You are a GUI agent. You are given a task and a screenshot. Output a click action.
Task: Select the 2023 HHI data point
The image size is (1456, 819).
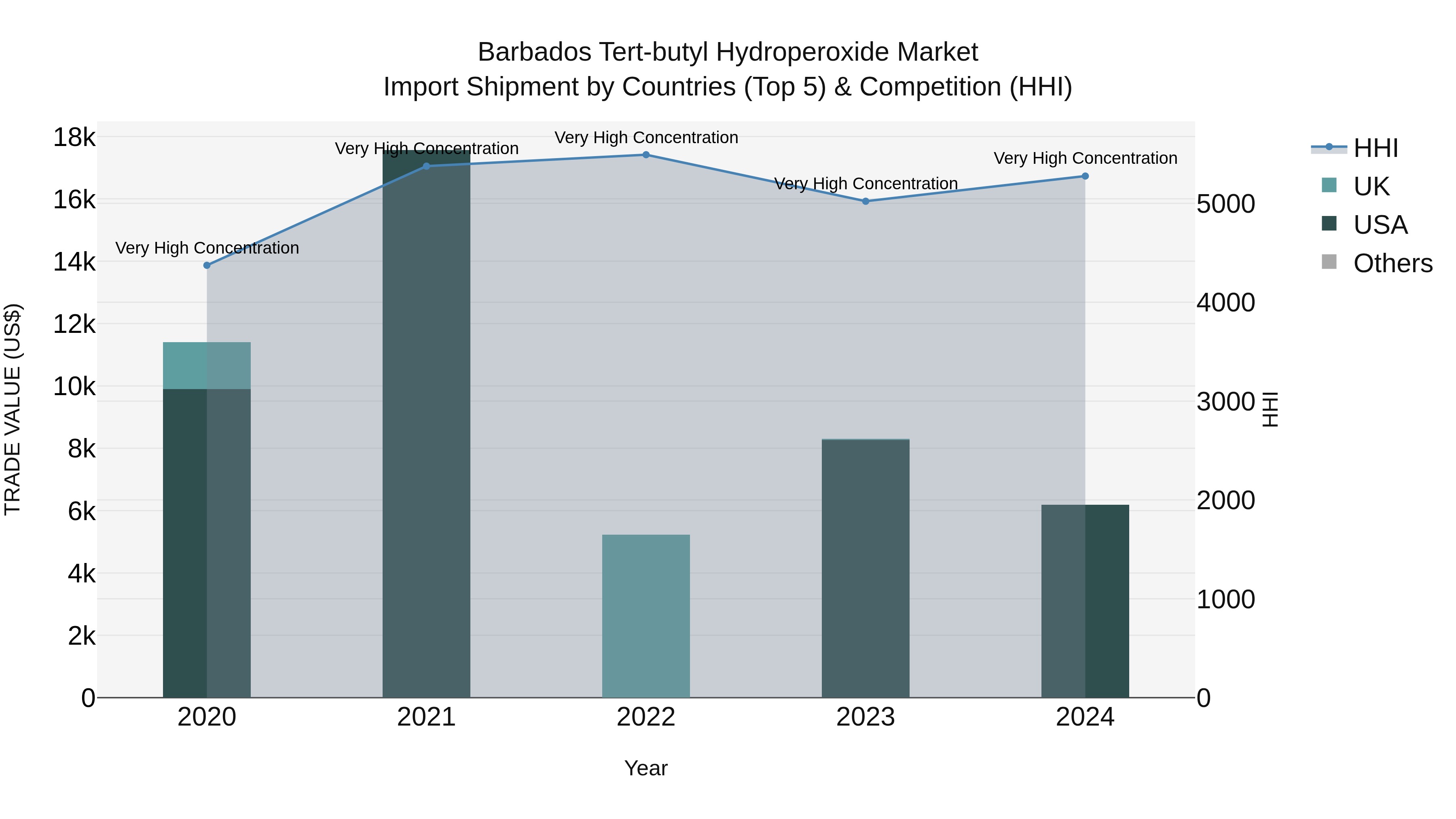tap(866, 201)
